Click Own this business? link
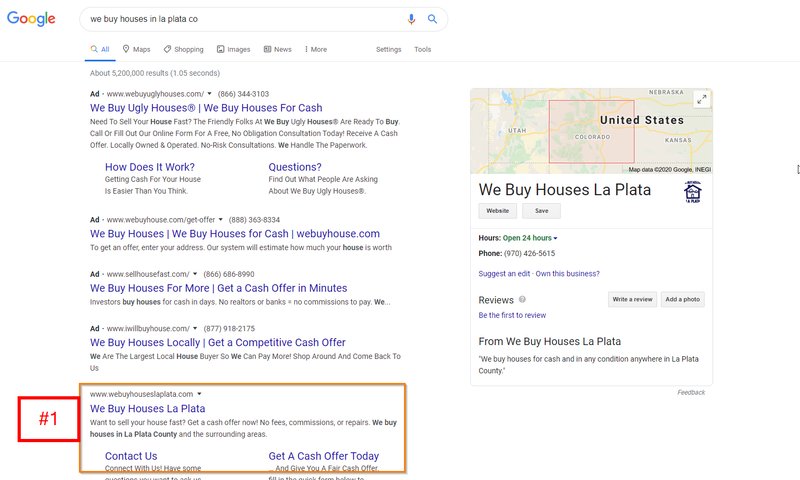Image resolution: width=800 pixels, height=480 pixels. coord(567,274)
